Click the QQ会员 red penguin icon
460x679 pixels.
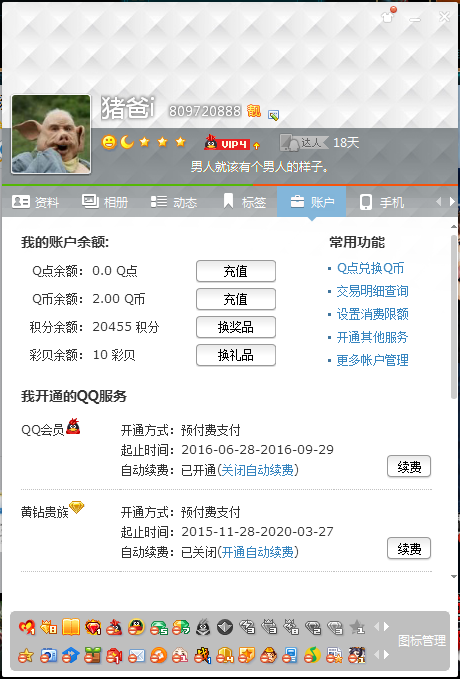73,427
